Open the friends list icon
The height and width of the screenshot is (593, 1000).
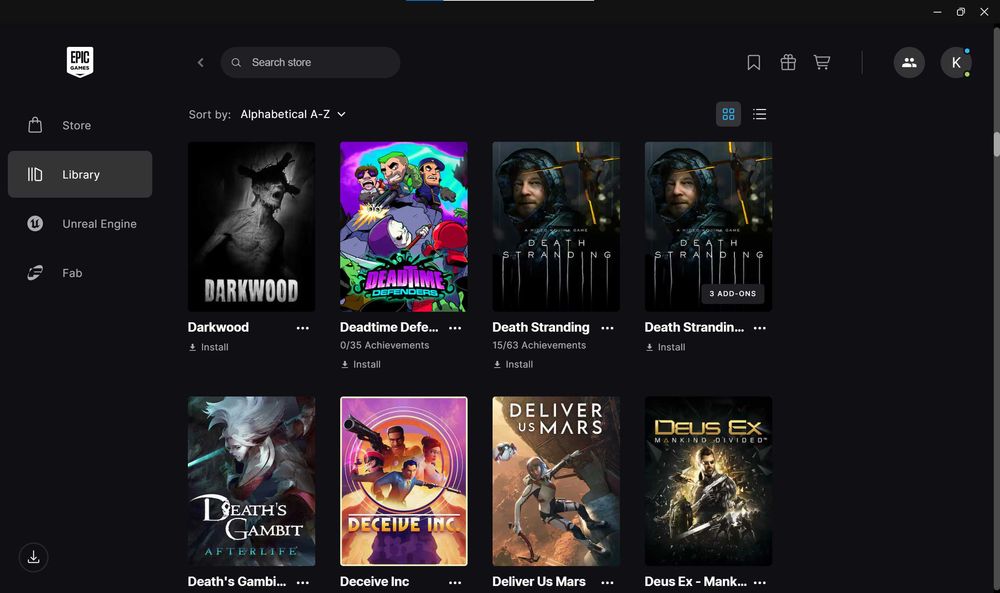(909, 62)
